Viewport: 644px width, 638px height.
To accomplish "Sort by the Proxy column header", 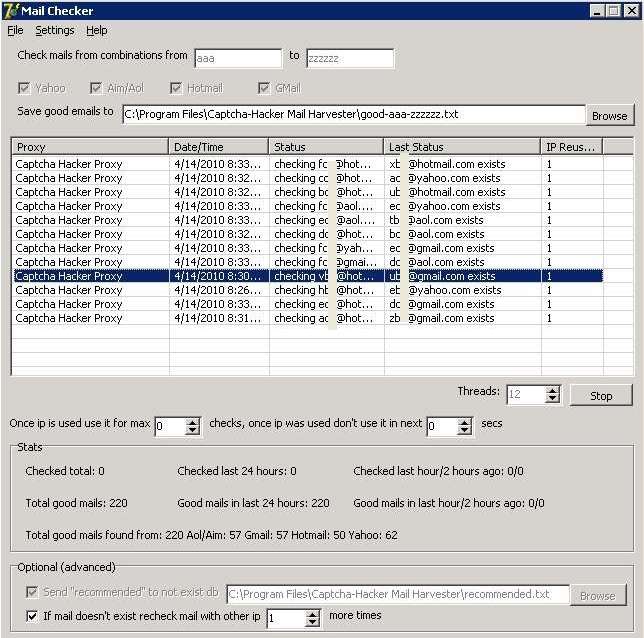I will click(x=90, y=147).
